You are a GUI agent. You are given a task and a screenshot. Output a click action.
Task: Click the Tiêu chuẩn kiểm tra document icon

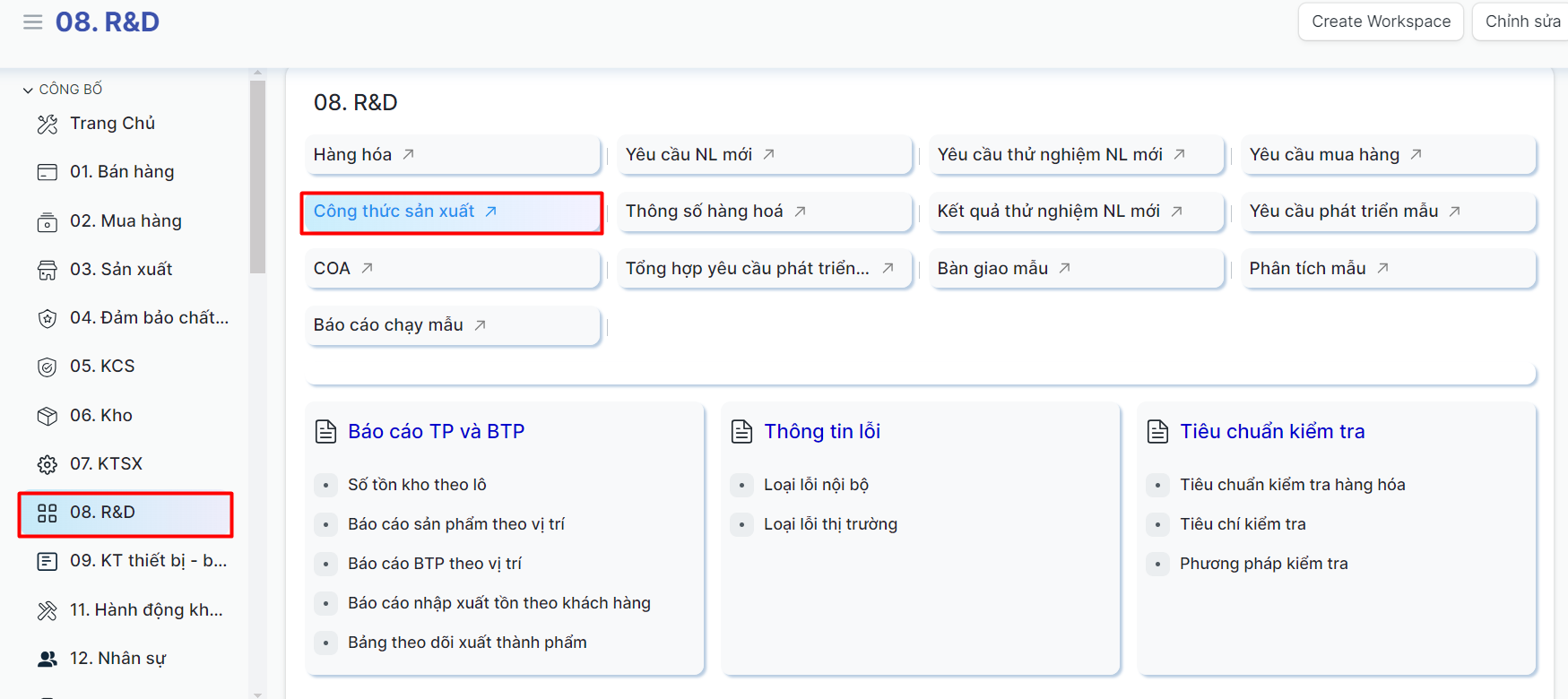coord(1158,432)
